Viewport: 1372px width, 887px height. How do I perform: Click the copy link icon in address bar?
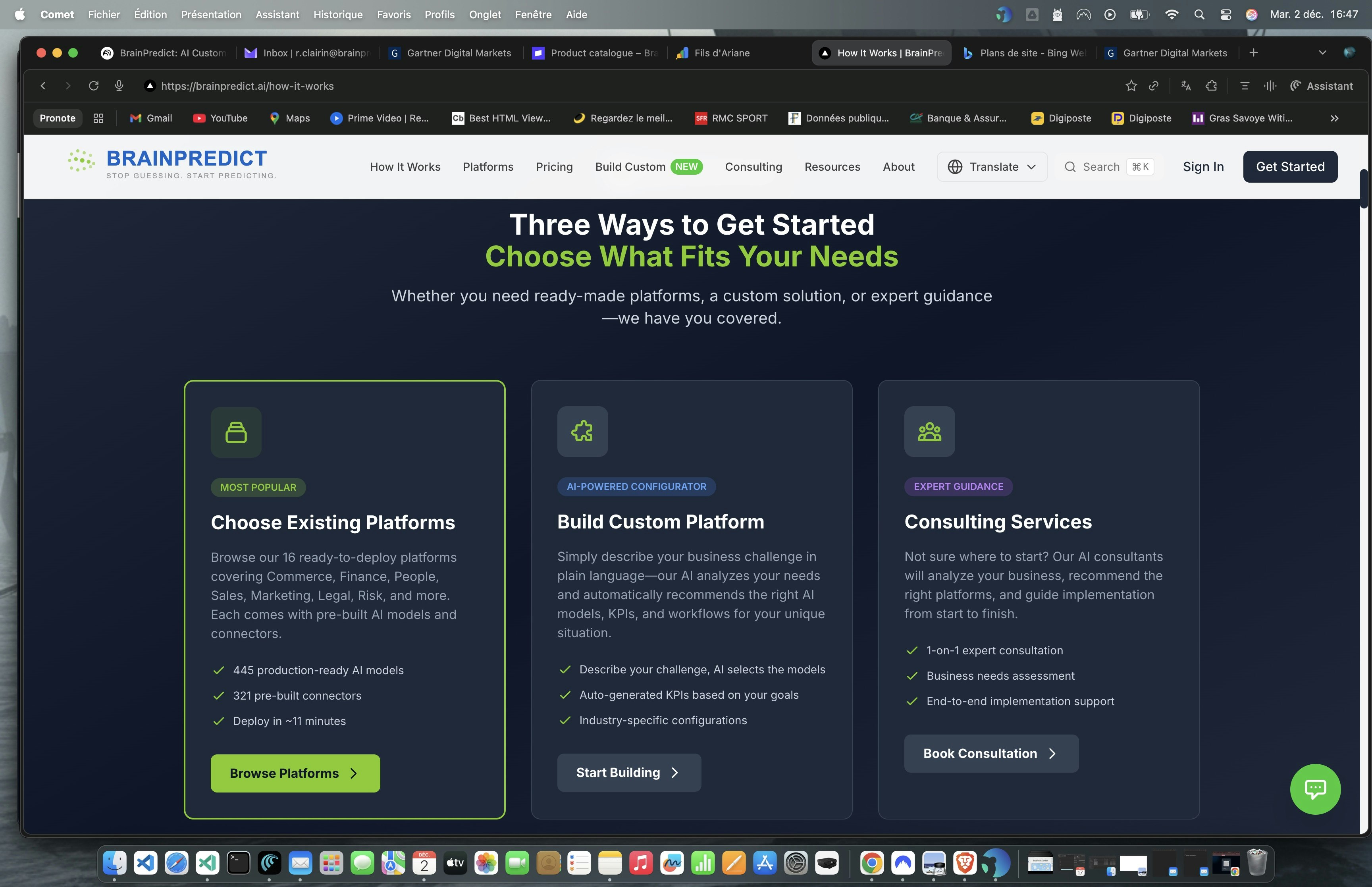pos(1153,86)
